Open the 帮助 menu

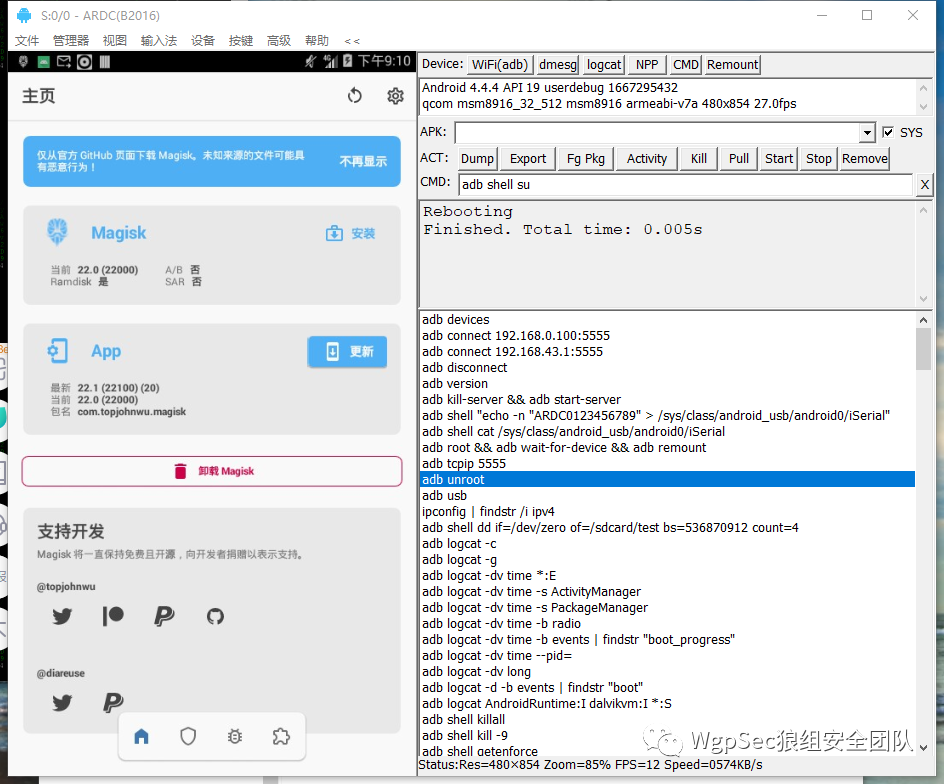pyautogui.click(x=317, y=40)
